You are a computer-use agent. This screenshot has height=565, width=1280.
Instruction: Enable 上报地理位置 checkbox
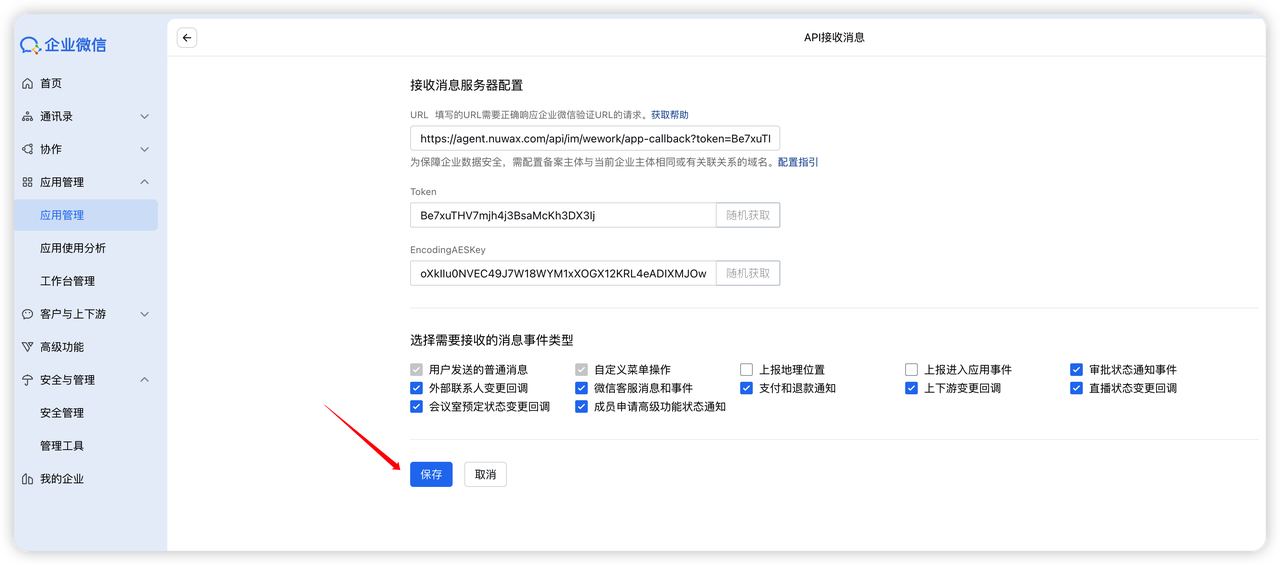pyautogui.click(x=747, y=370)
